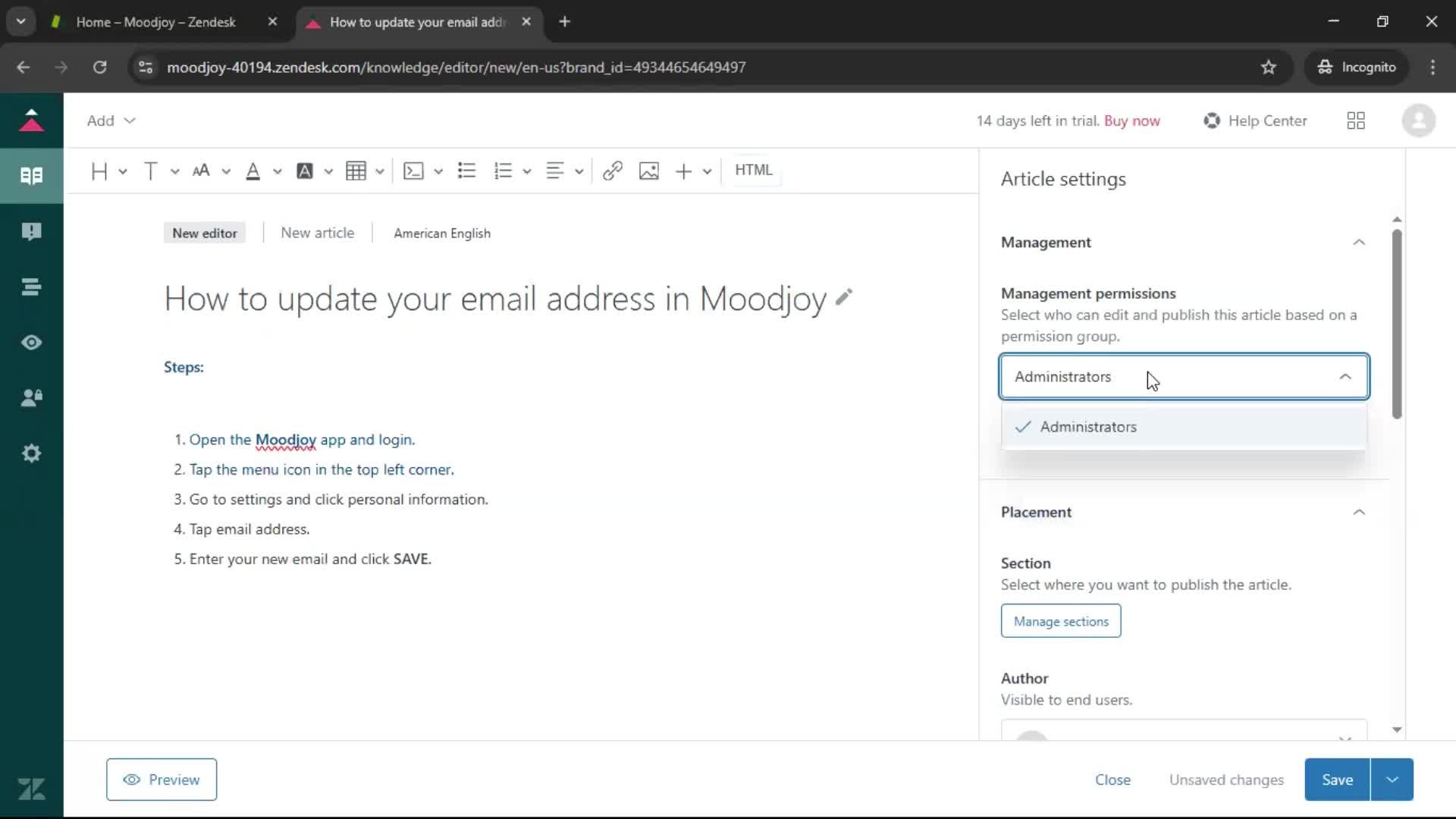The image size is (1456, 819).
Task: Click the Heading format H icon
Action: click(99, 171)
